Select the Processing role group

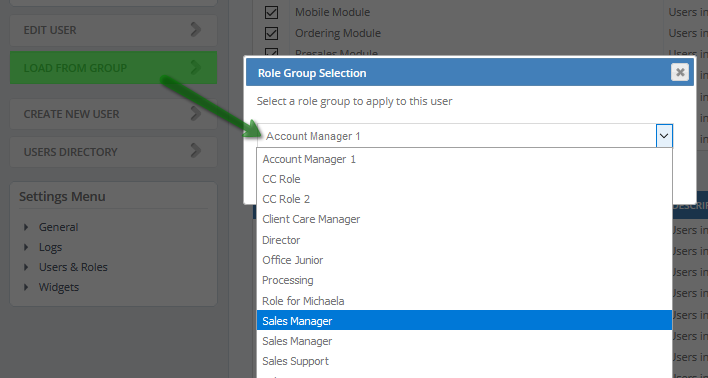[x=464, y=280]
